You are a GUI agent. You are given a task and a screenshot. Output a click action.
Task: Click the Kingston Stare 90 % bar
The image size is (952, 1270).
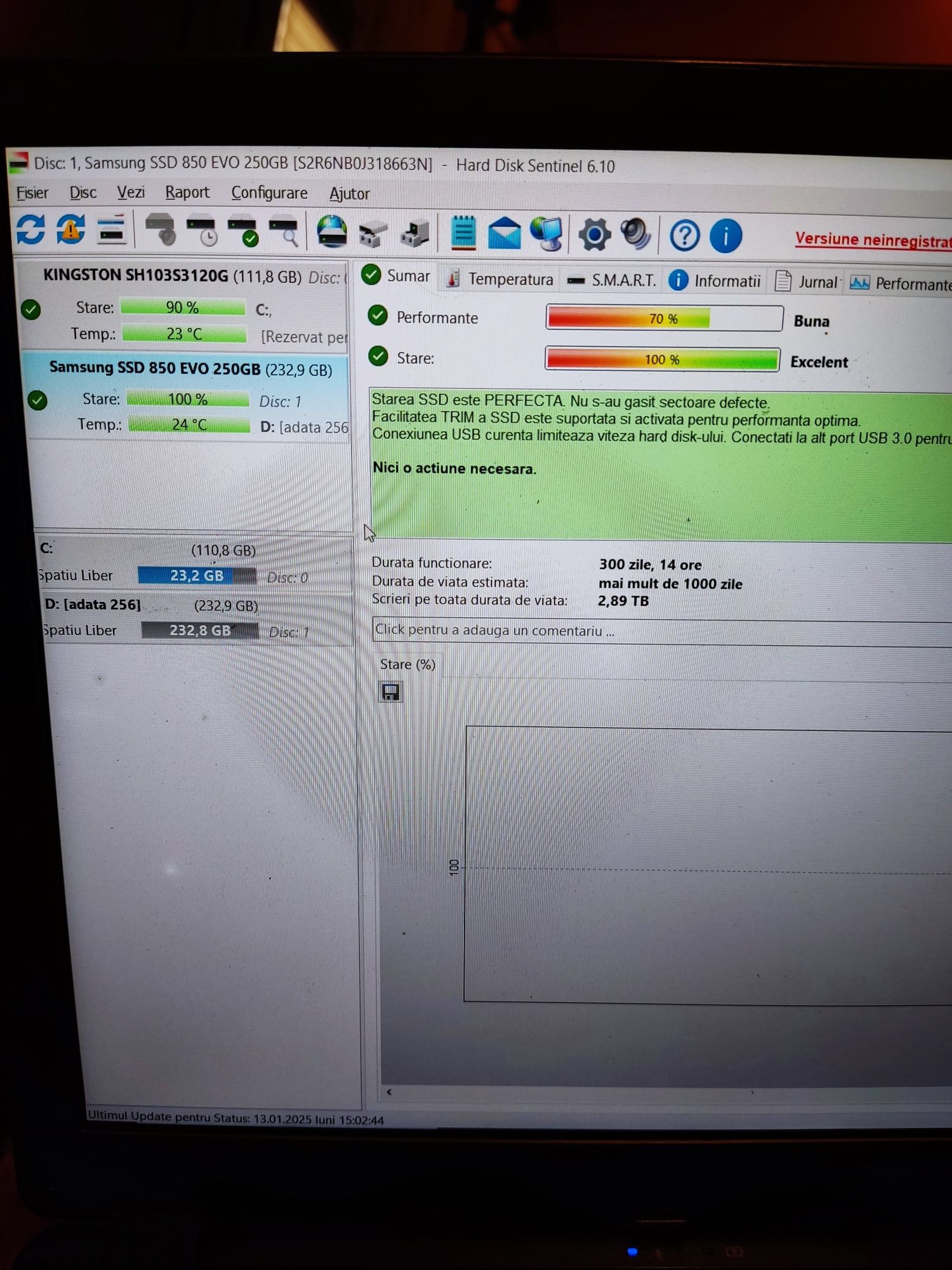[183, 307]
